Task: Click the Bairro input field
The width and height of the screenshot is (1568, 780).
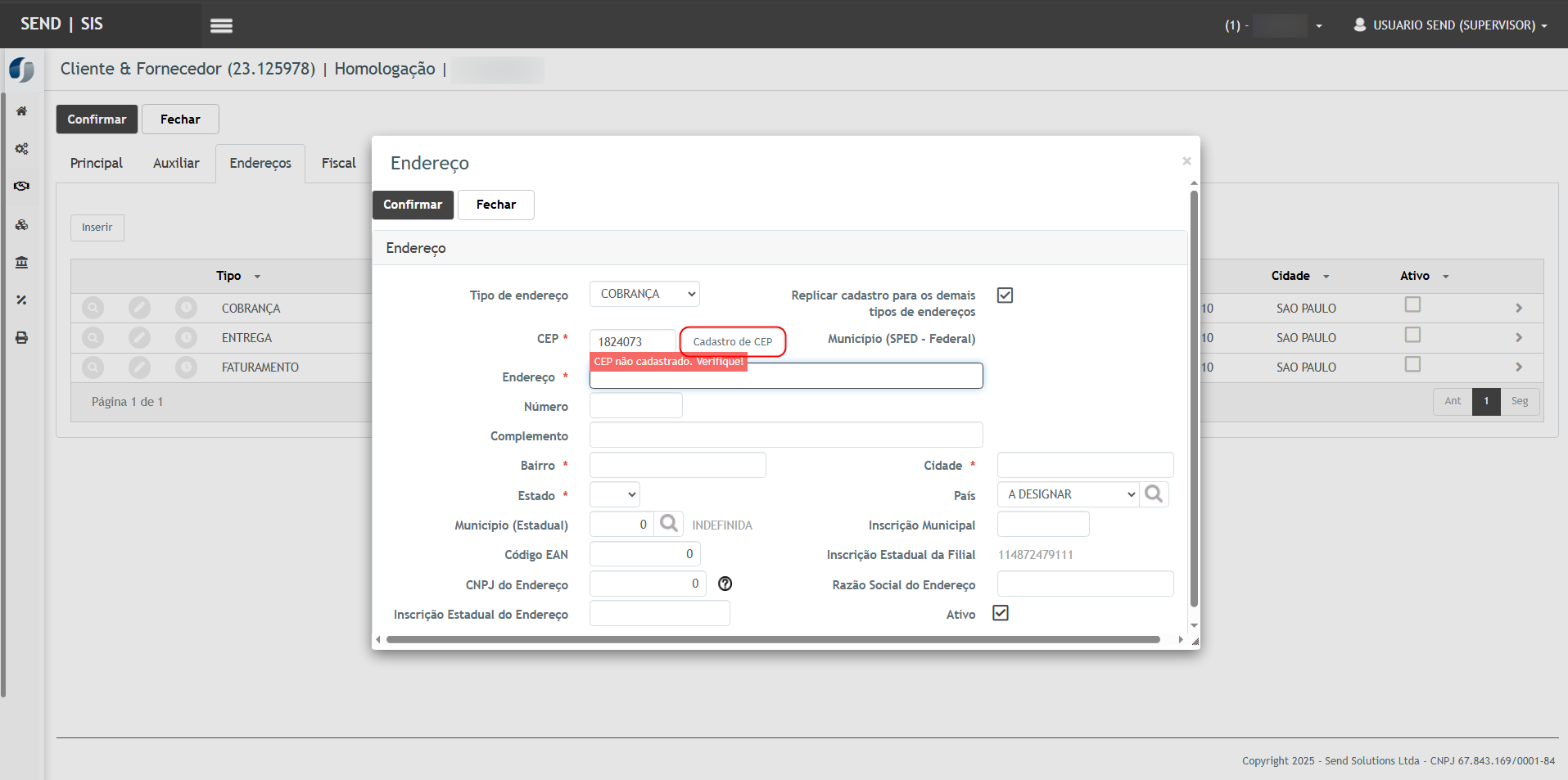Action: coord(677,465)
